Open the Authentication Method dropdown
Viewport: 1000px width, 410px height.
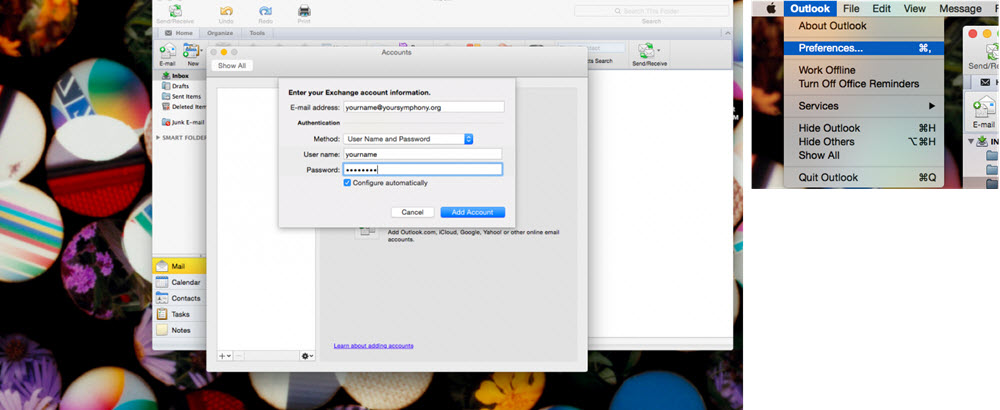point(408,138)
